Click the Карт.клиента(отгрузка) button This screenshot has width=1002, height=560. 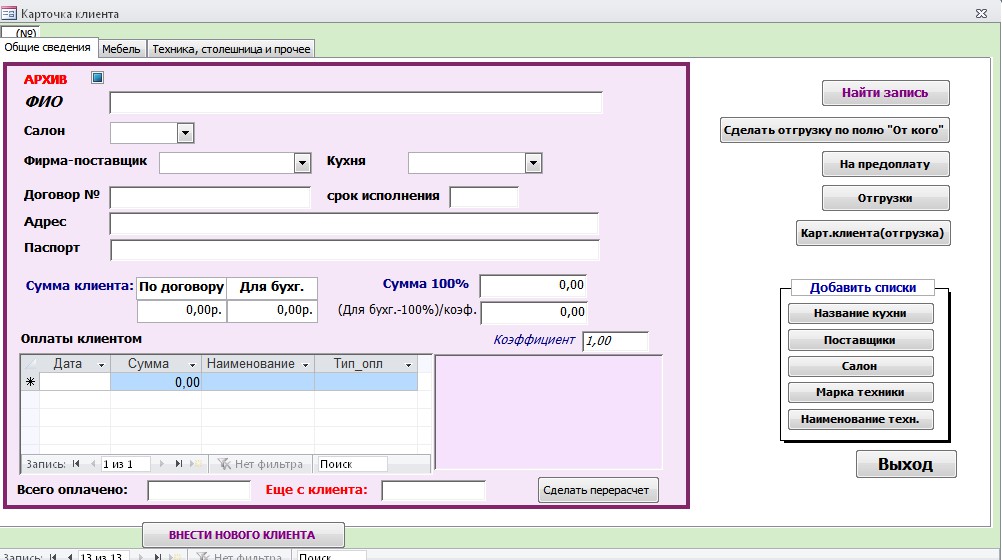872,233
